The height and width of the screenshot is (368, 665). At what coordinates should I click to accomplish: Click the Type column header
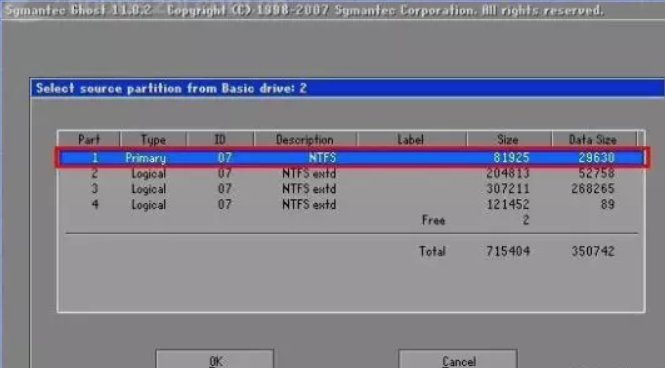pos(153,139)
